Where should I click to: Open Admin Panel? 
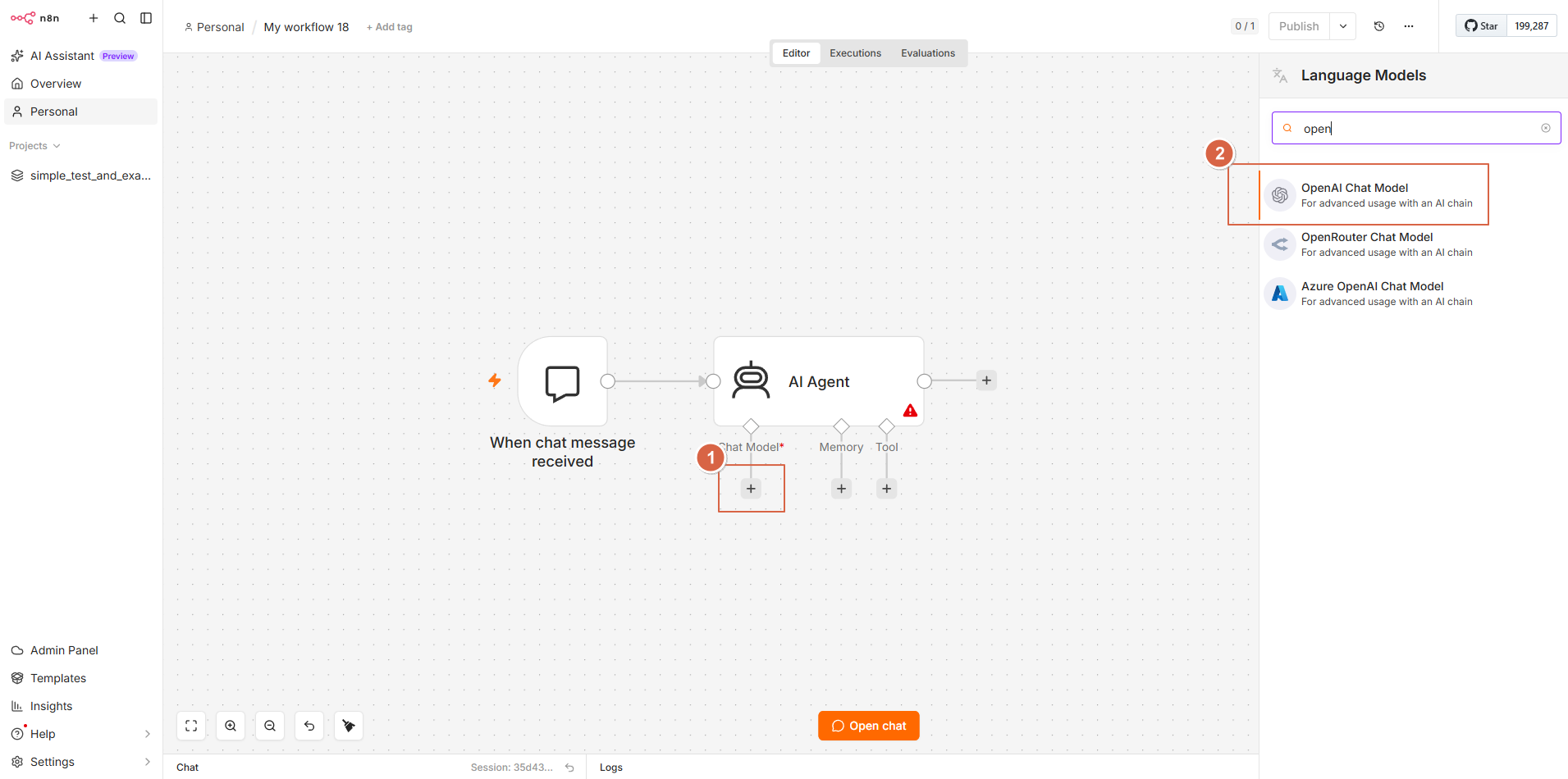[x=80, y=650]
